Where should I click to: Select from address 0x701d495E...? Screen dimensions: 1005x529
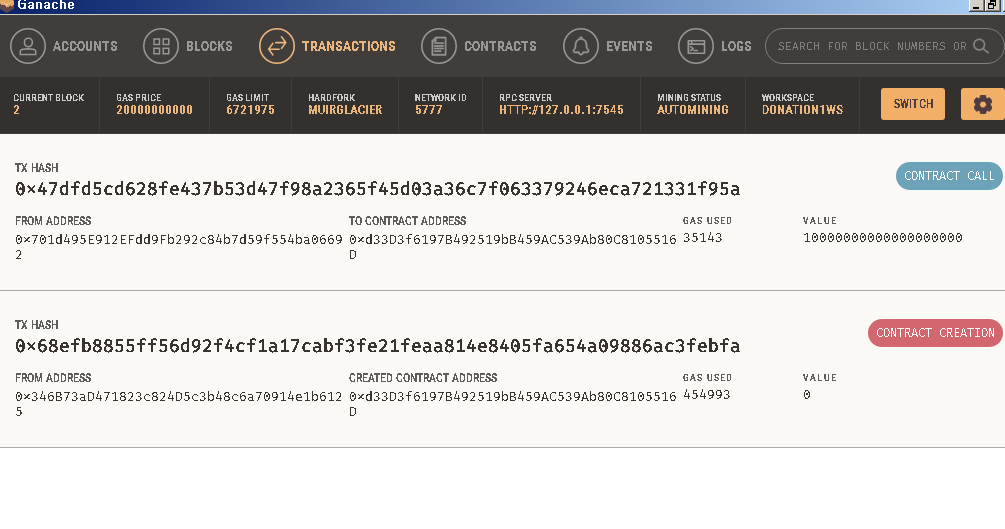point(179,247)
